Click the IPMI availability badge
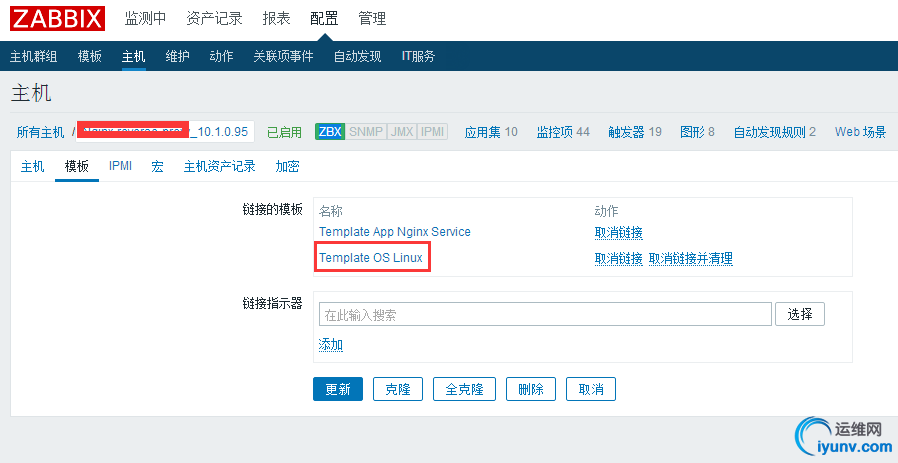Screen dimensions: 898x463 (x=433, y=132)
